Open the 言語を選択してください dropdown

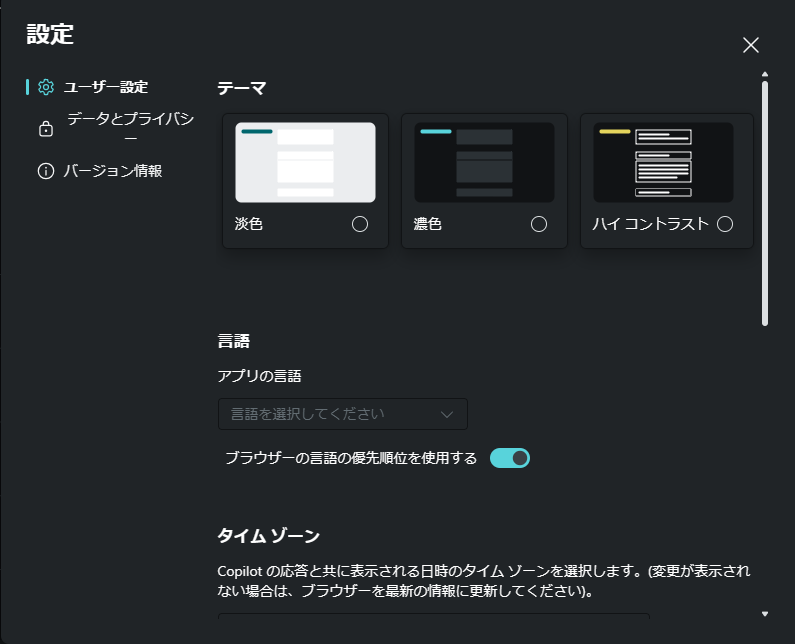pos(343,414)
